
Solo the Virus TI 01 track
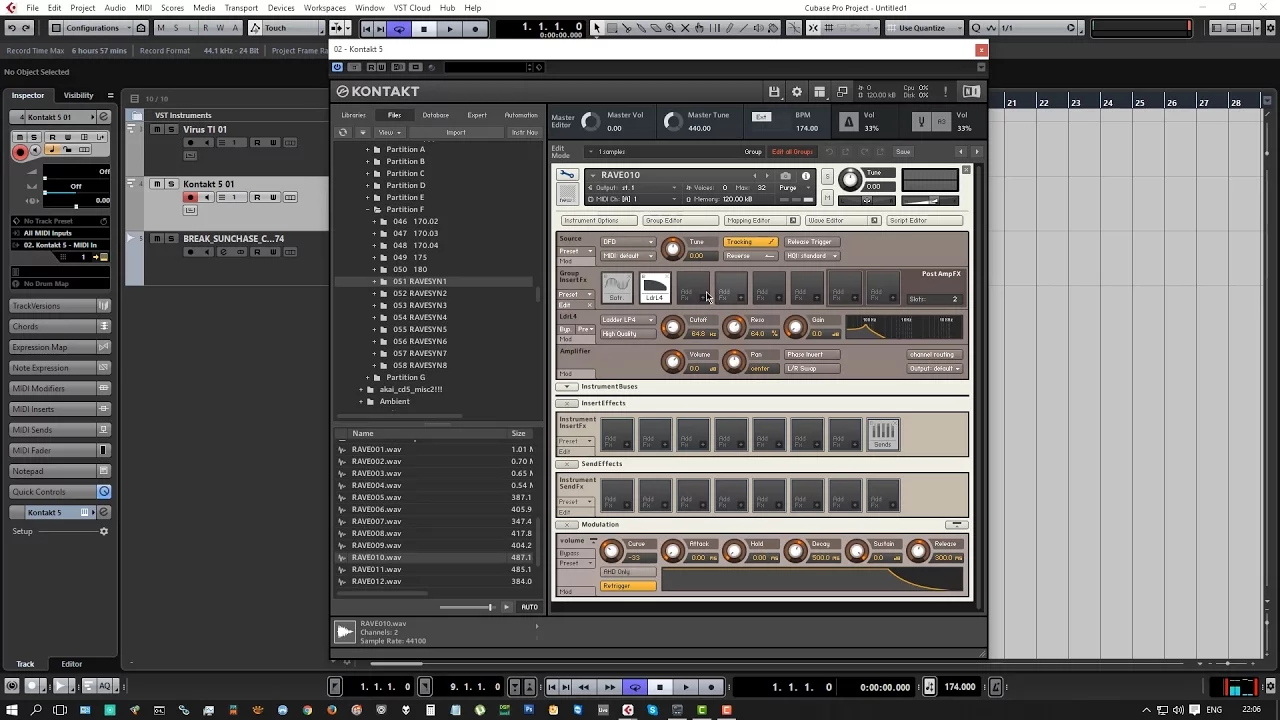[171, 129]
